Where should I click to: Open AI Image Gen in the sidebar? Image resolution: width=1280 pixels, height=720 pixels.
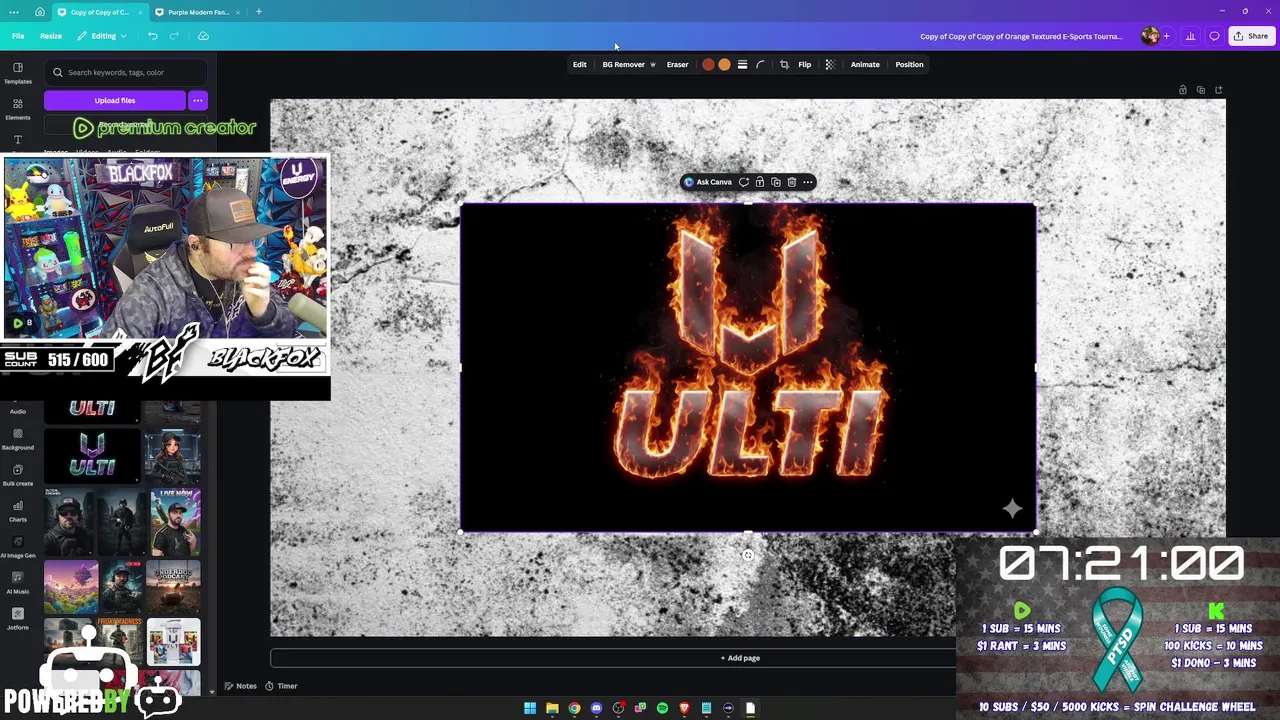18,547
